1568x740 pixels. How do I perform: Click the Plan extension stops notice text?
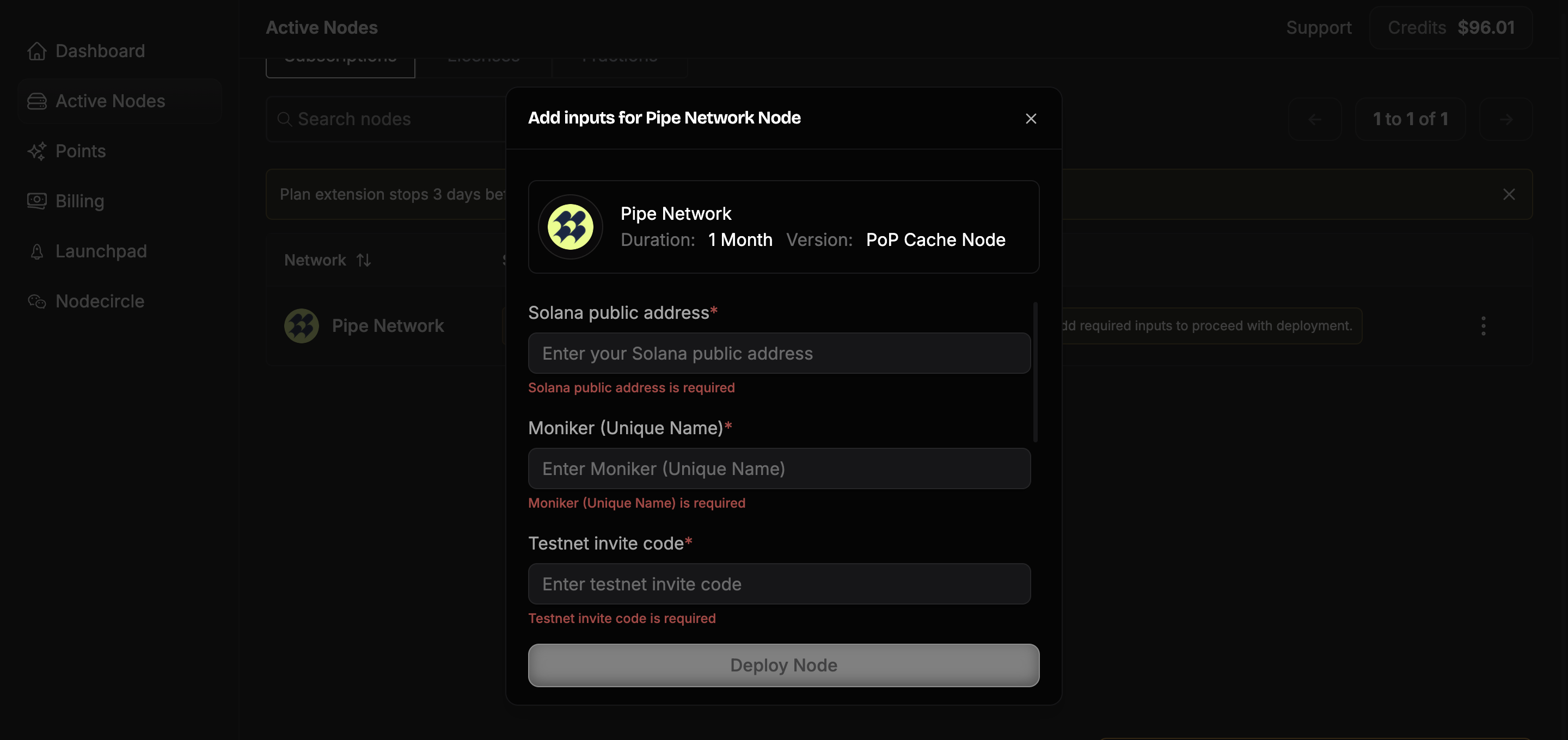(393, 195)
